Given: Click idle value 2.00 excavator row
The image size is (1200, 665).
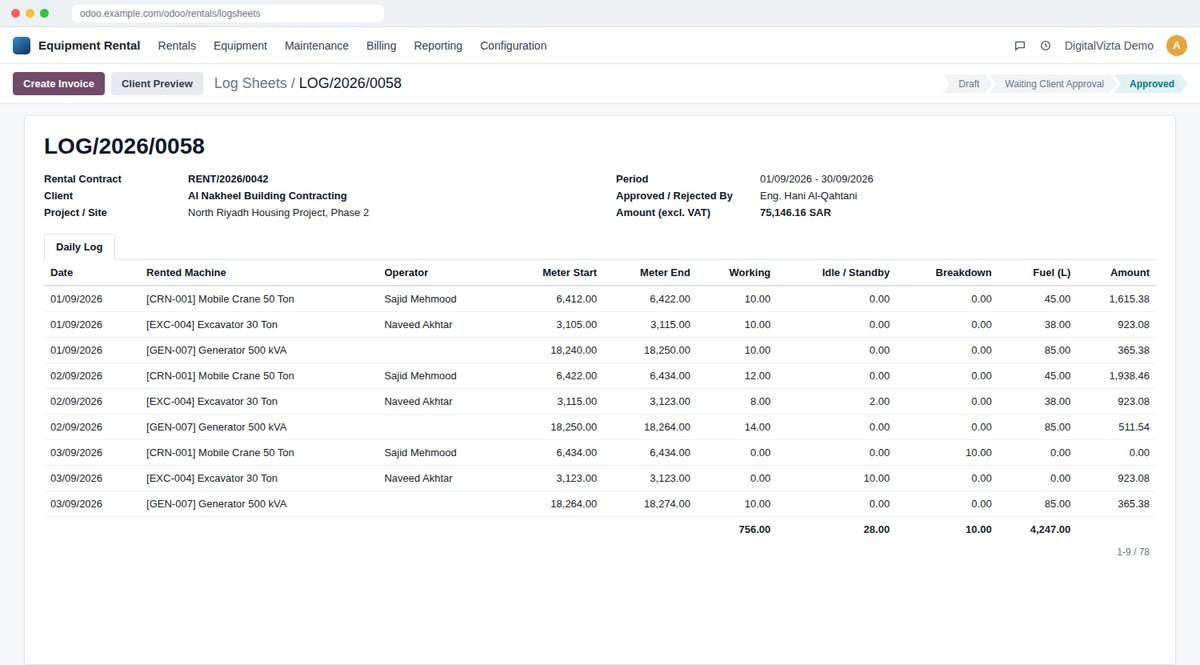Looking at the screenshot, I should click(879, 401).
